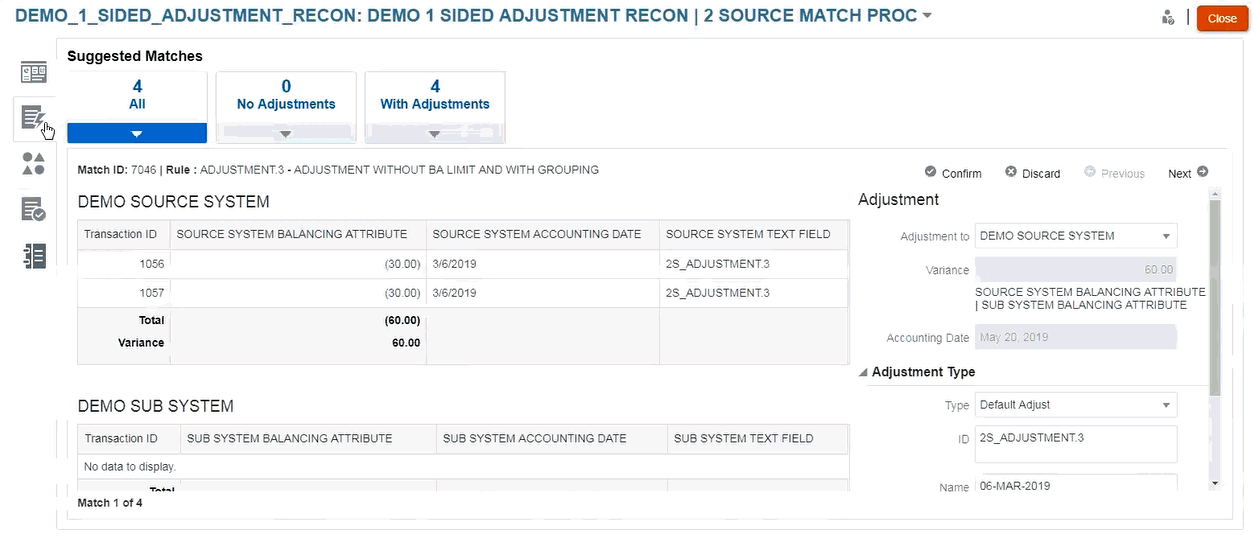Screen dimensions: 1255x559
Task: Collapse the Adjustment Type section
Action: pyautogui.click(x=864, y=372)
